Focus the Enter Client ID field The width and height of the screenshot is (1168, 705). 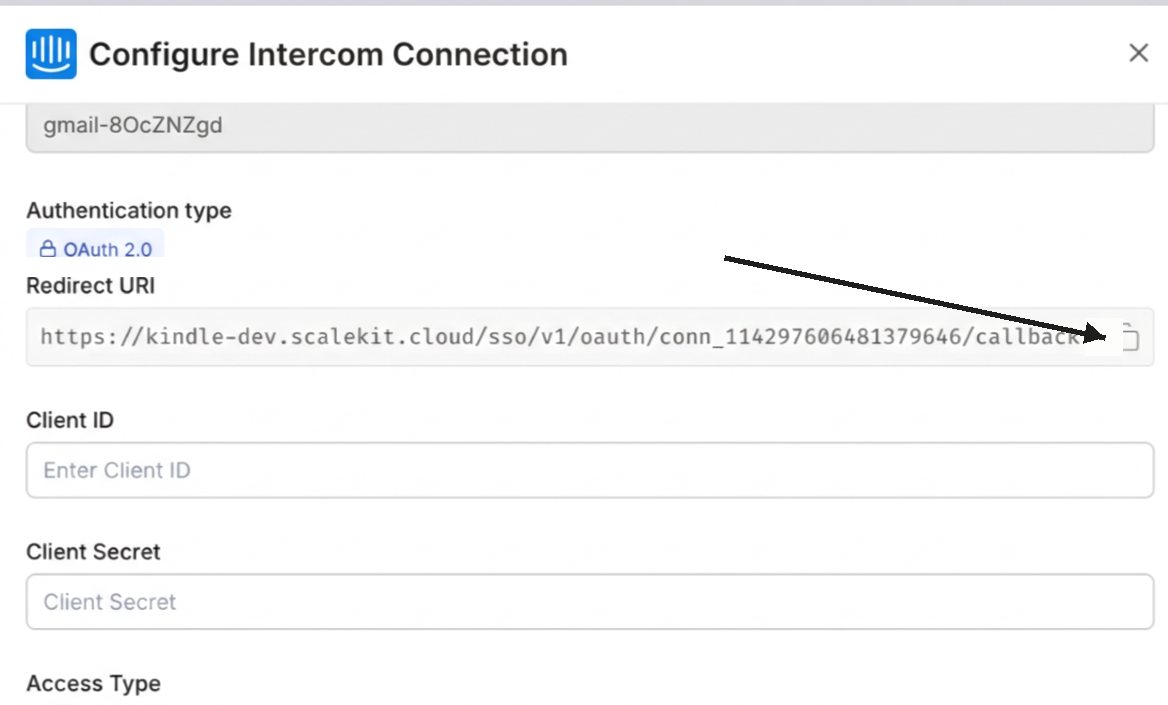pos(590,470)
